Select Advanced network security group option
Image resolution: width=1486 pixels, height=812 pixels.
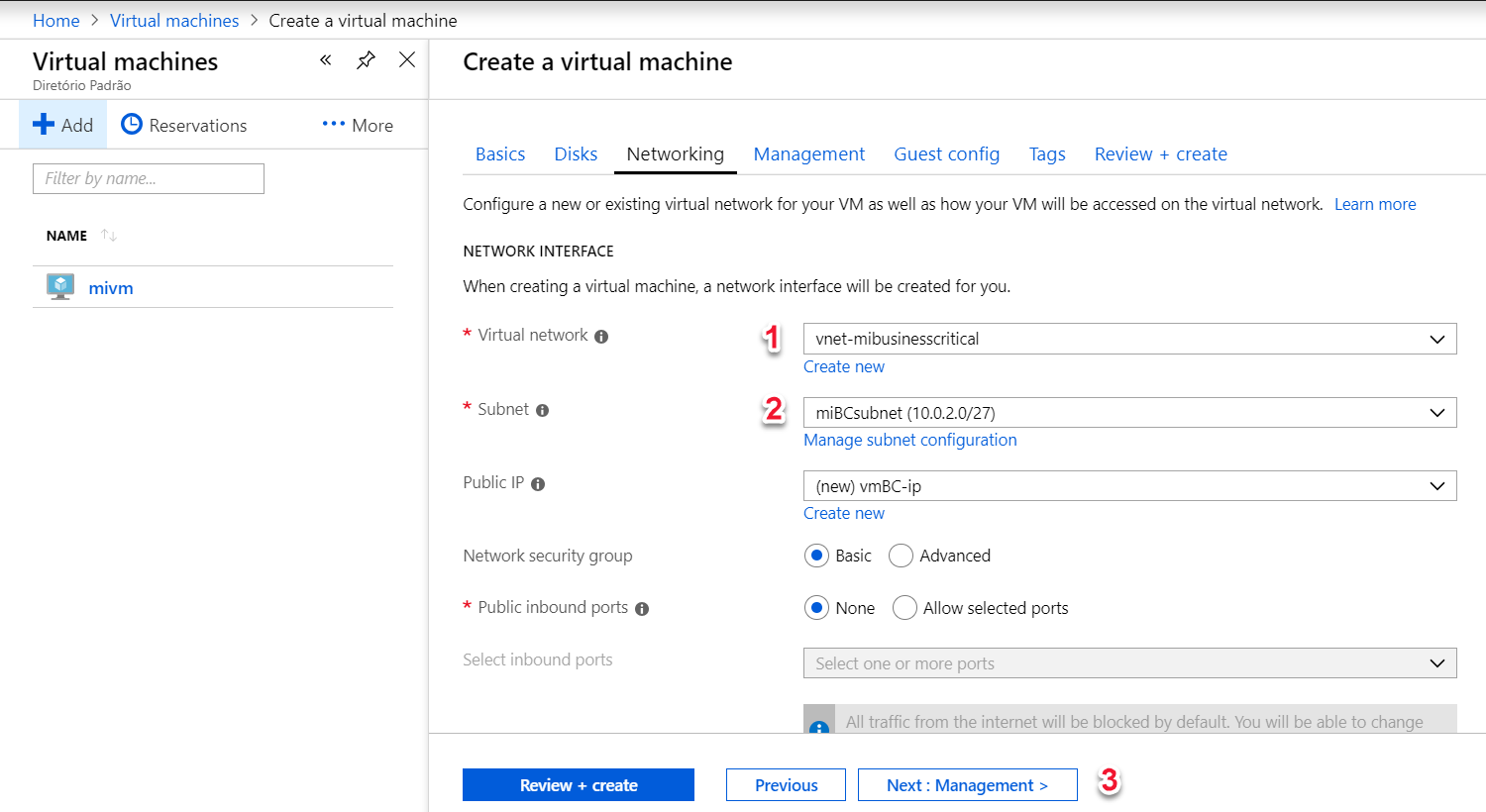click(901, 556)
